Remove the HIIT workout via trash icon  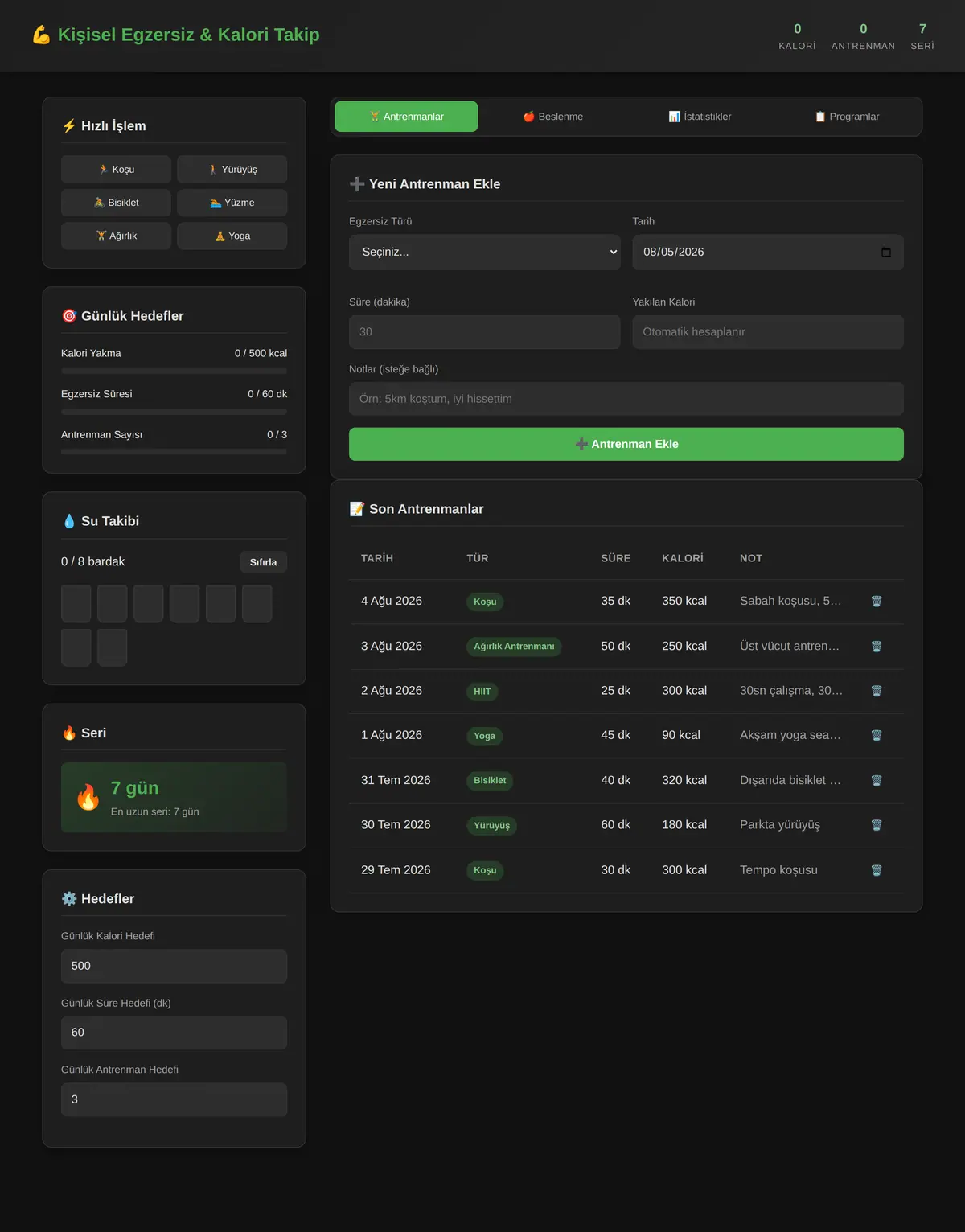877,691
